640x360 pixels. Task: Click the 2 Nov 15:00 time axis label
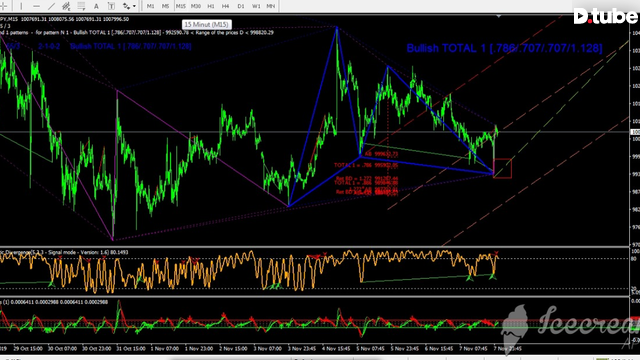click(x=233, y=349)
